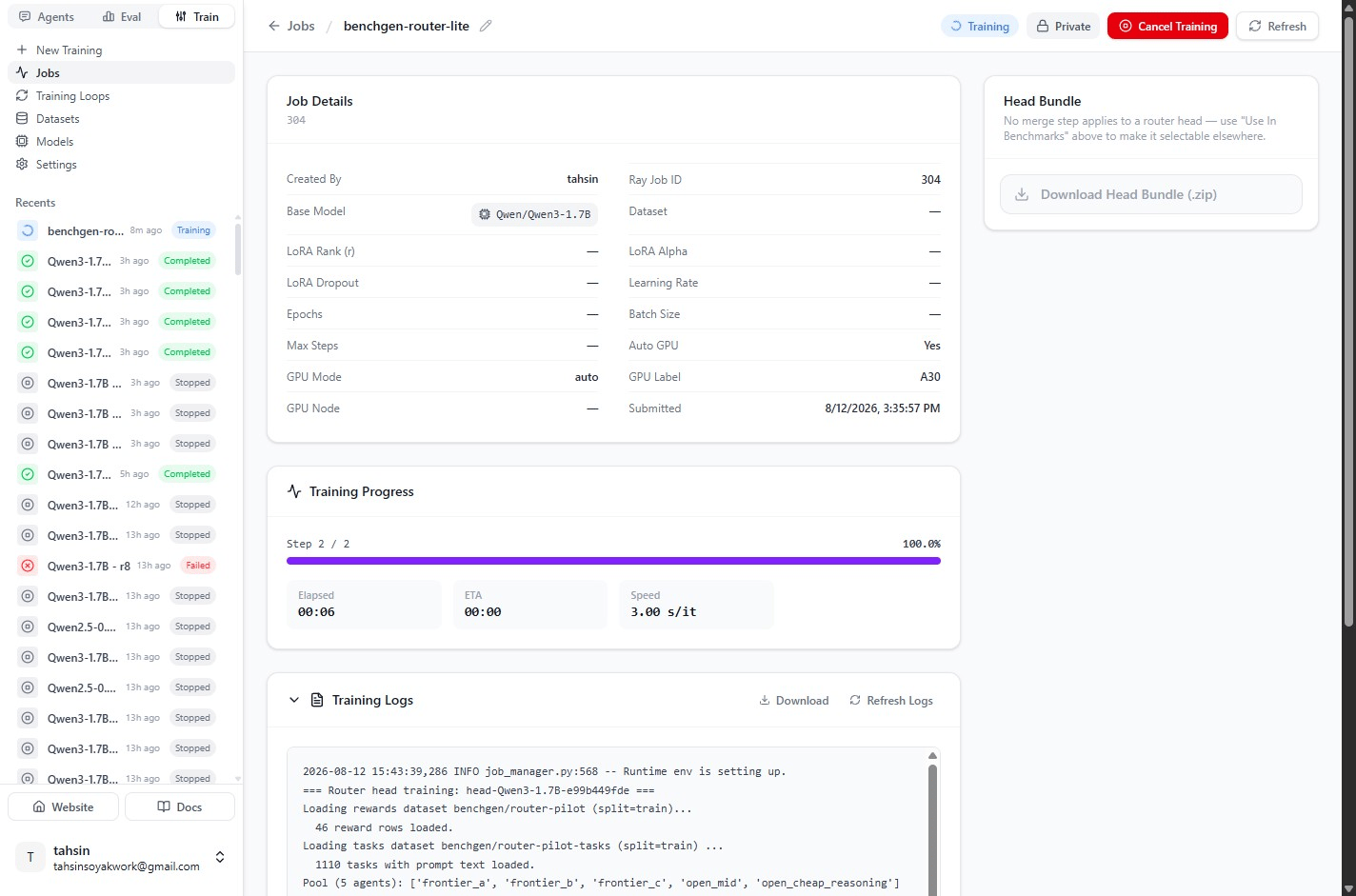Click the Training Progress pulse icon
Viewport: 1356px width, 896px height.
click(x=294, y=491)
